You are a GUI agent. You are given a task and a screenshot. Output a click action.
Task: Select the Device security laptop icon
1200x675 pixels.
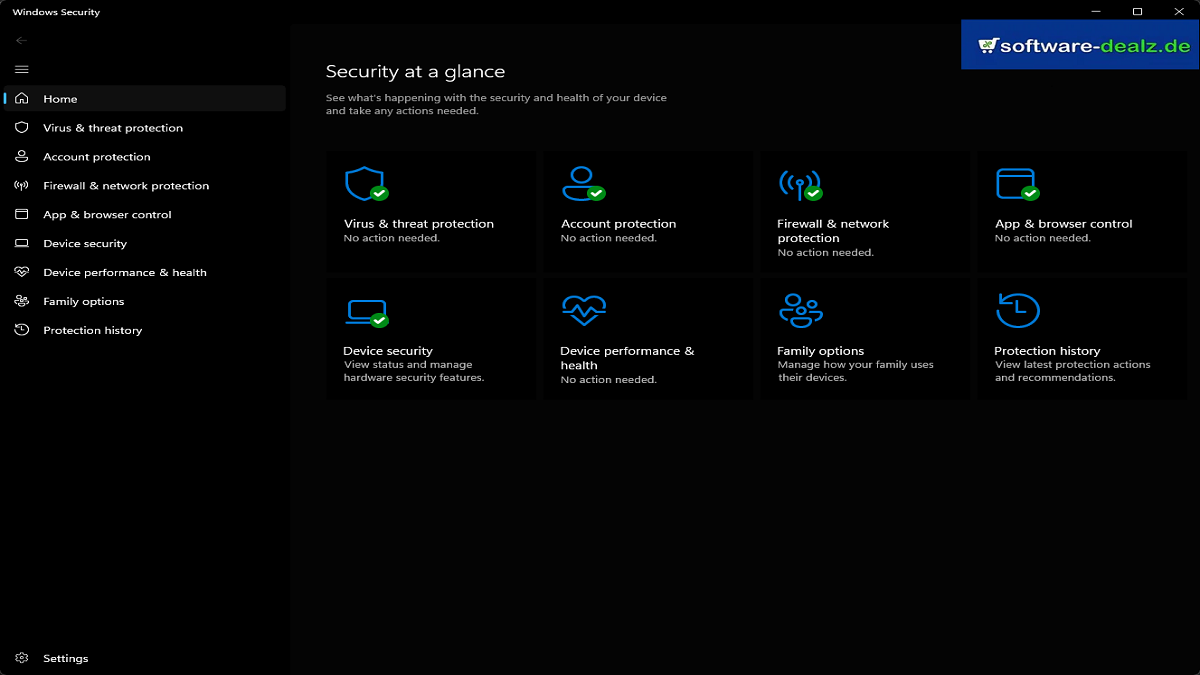click(x=366, y=310)
